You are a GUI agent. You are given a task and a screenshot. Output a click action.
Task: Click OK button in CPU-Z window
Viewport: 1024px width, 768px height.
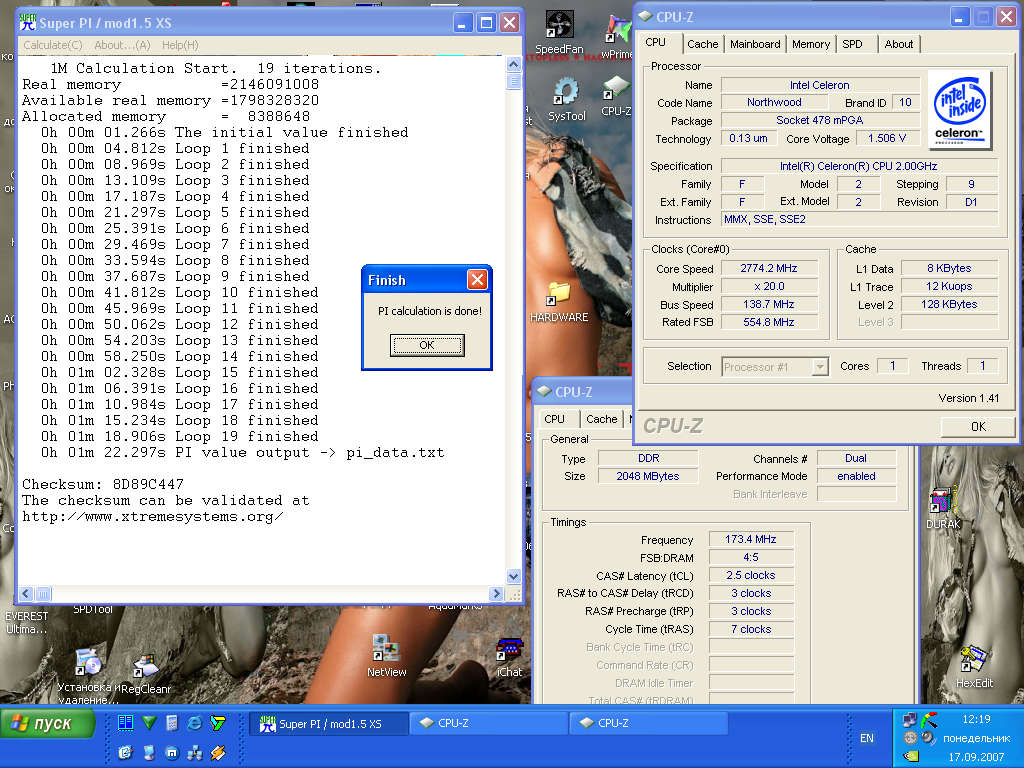pos(978,426)
